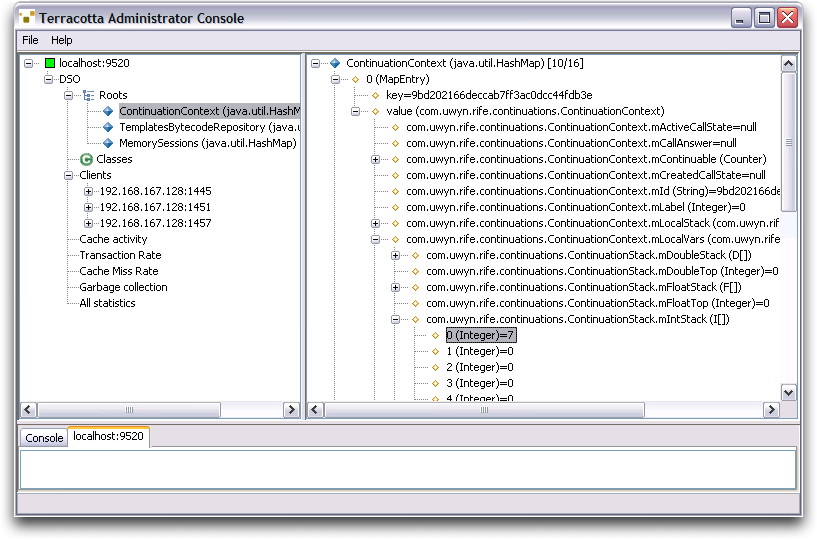Click right pane horizontal scroll left arrow
This screenshot has width=817, height=540.
[x=315, y=410]
